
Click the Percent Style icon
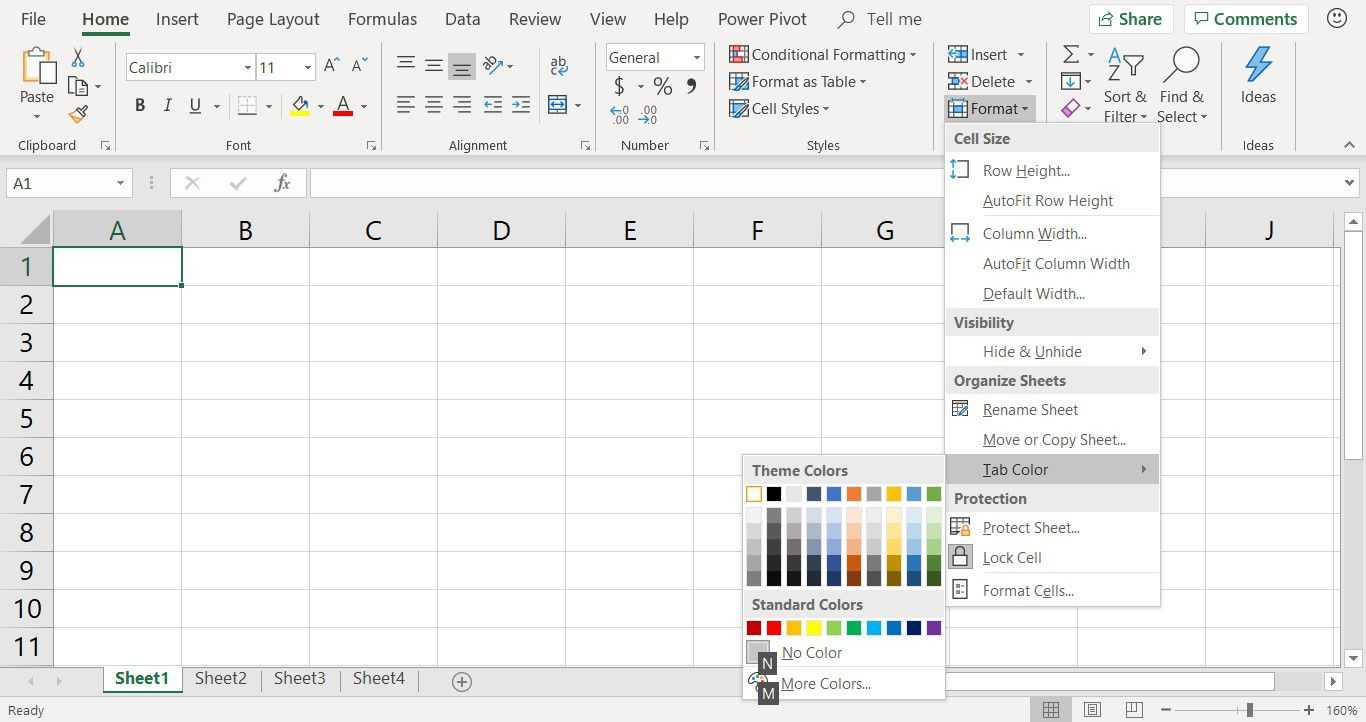click(x=662, y=87)
